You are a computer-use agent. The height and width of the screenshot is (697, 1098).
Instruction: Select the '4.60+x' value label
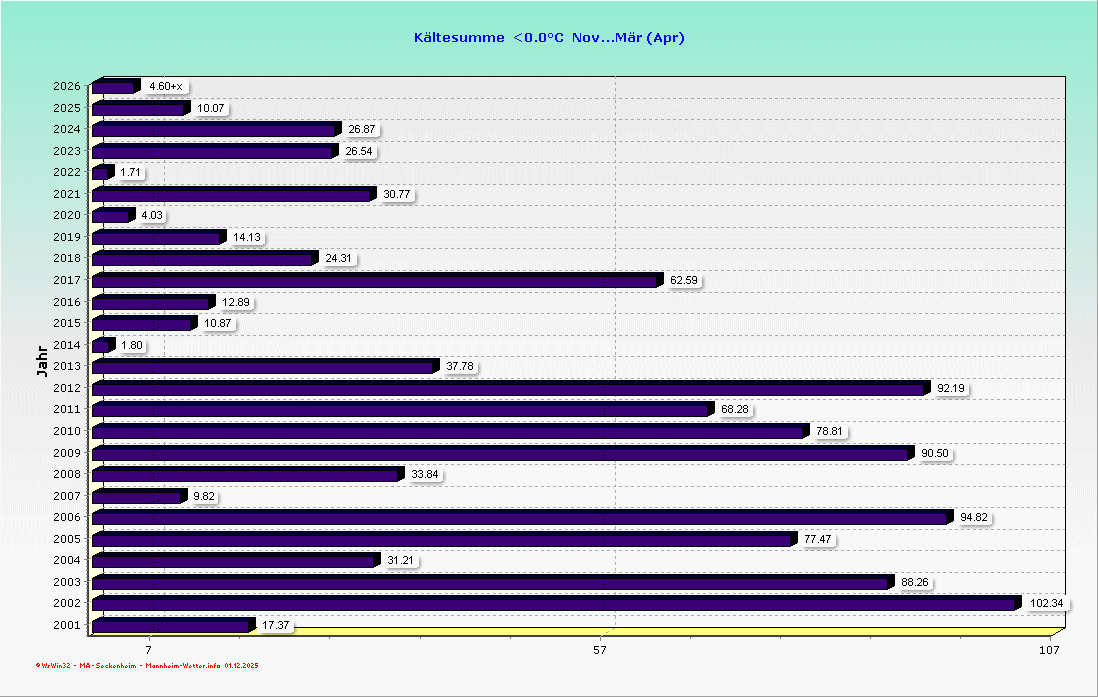coord(165,87)
